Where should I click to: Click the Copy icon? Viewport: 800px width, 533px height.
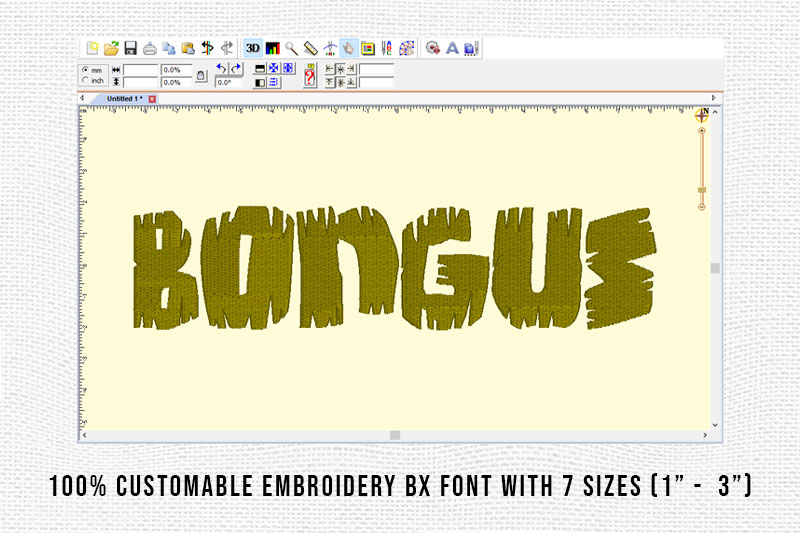tap(169, 48)
